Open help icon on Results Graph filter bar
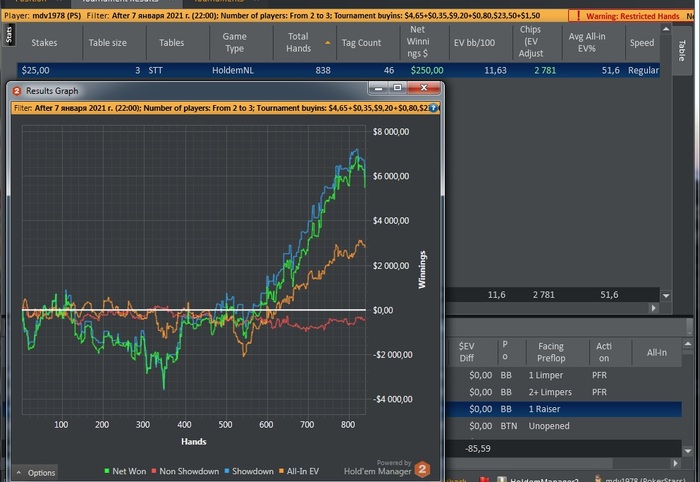The height and width of the screenshot is (482, 700). tap(433, 108)
